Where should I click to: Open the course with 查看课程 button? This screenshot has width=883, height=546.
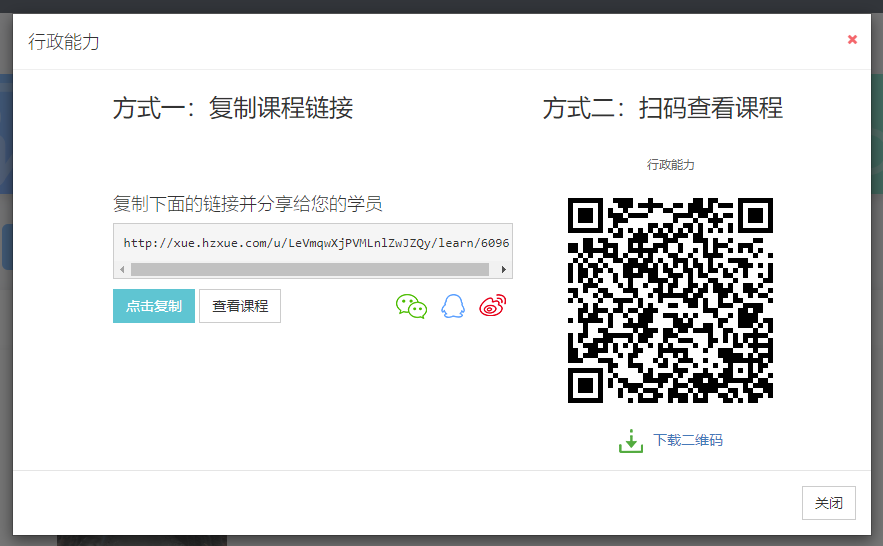[x=240, y=306]
